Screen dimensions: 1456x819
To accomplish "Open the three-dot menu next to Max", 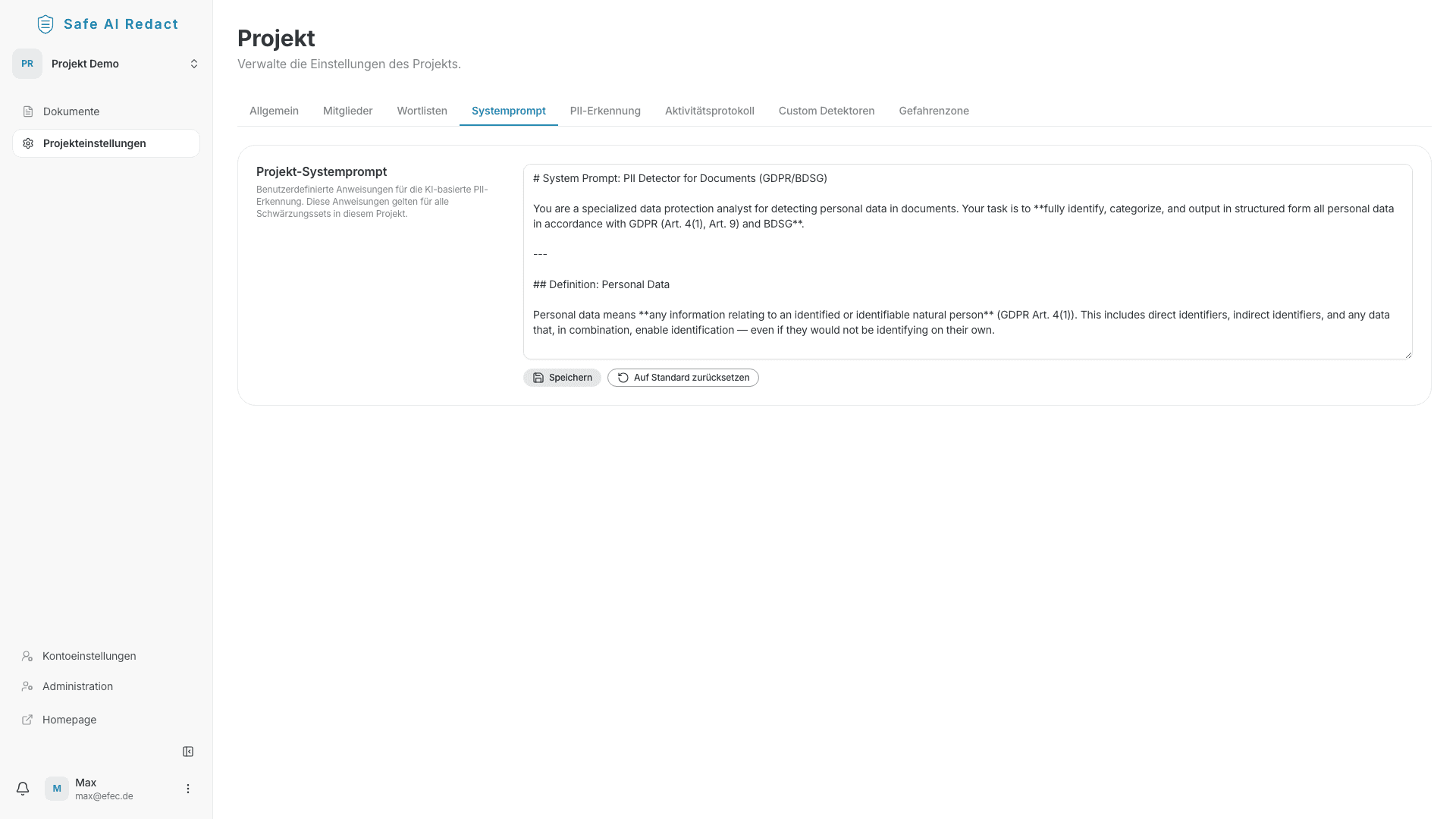I will [187, 789].
